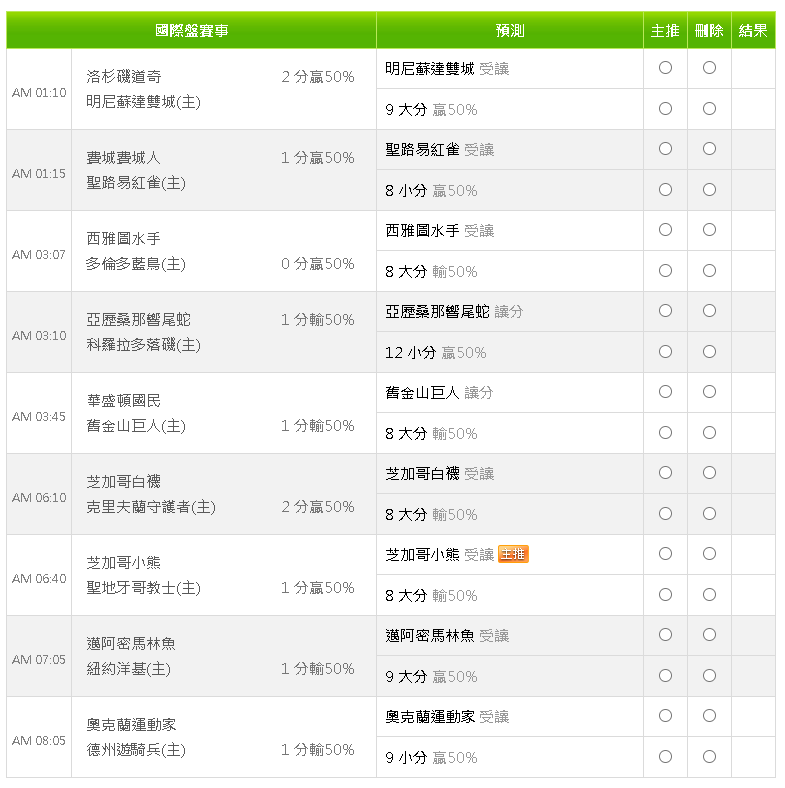Select 主推 radio for 舊金山巨人 讓分
This screenshot has width=785, height=788.
click(x=665, y=391)
